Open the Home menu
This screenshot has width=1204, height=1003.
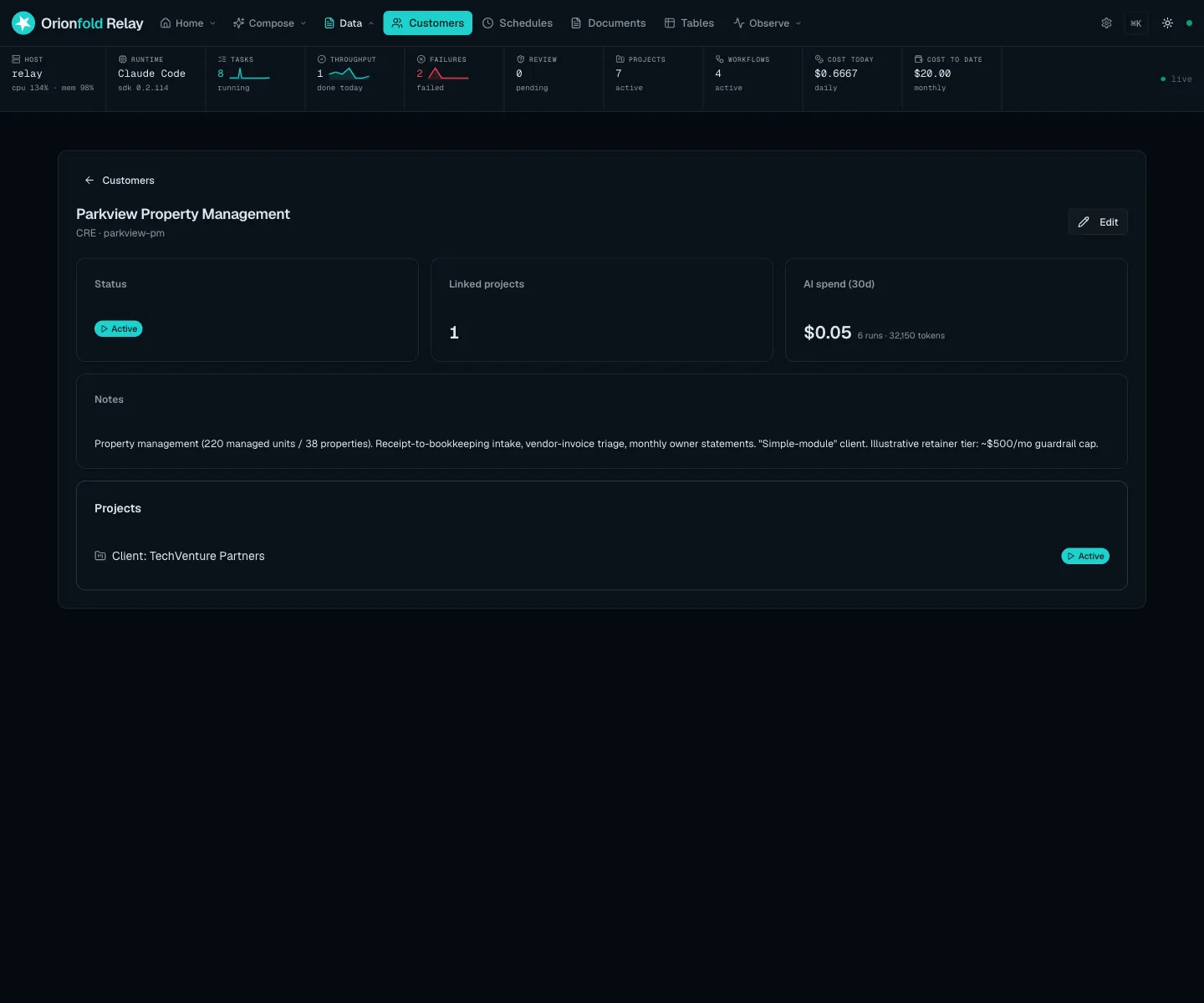(x=187, y=23)
